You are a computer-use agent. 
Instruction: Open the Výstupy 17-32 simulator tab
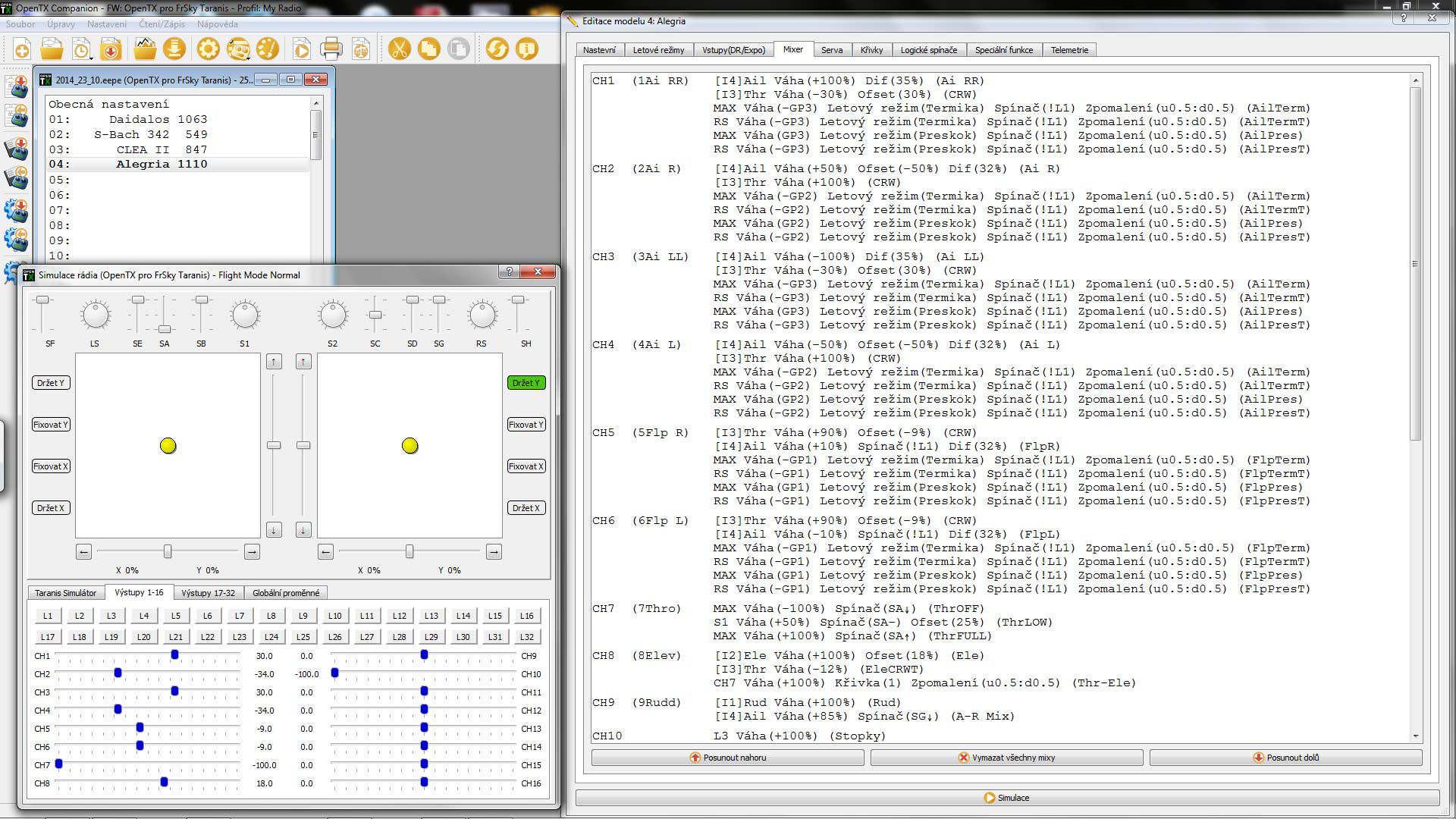pos(208,593)
